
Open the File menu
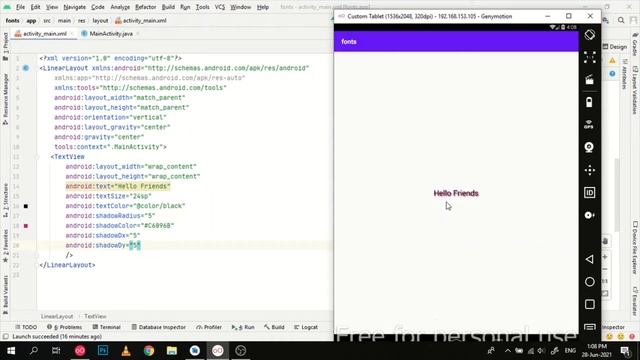20,7
